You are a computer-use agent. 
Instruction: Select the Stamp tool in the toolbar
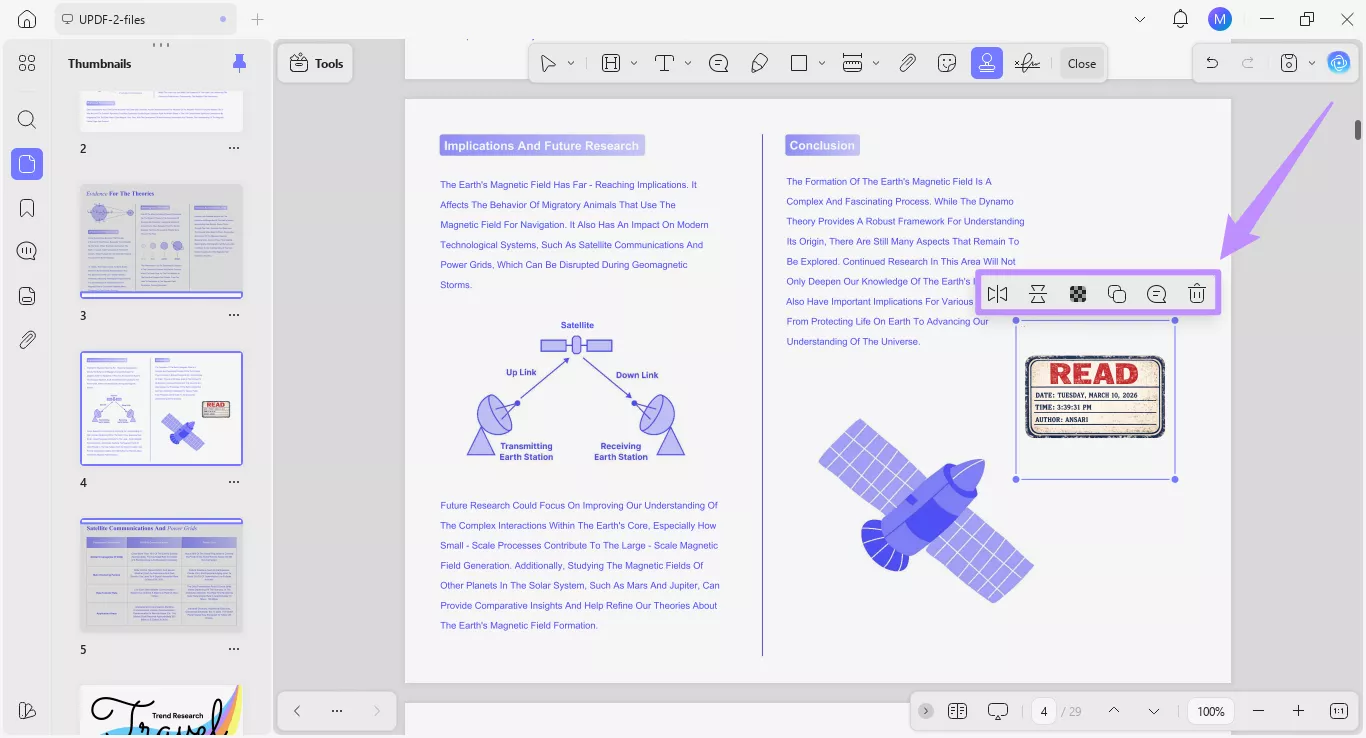coord(986,62)
